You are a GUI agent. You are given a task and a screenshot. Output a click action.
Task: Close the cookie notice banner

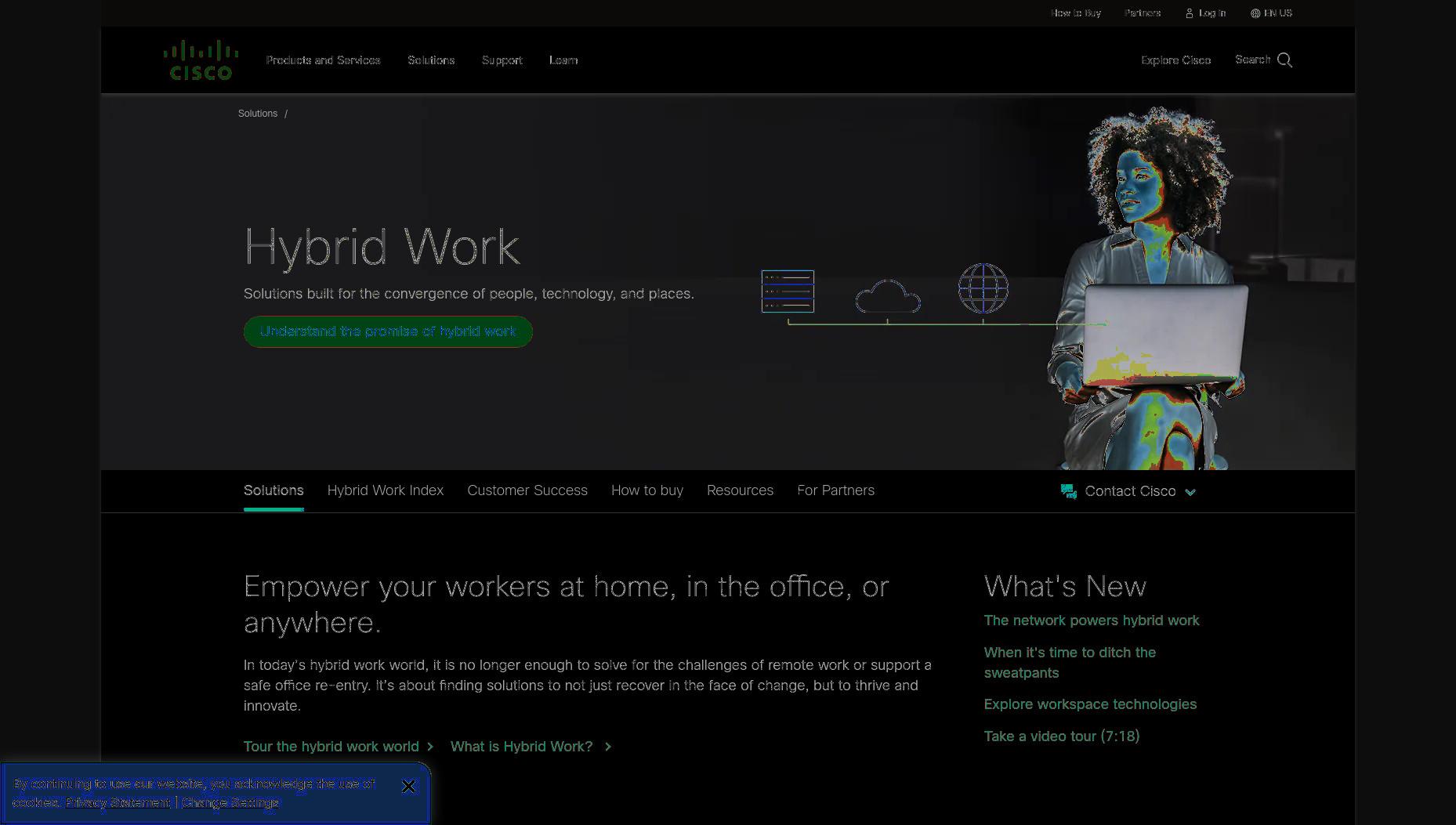408,786
